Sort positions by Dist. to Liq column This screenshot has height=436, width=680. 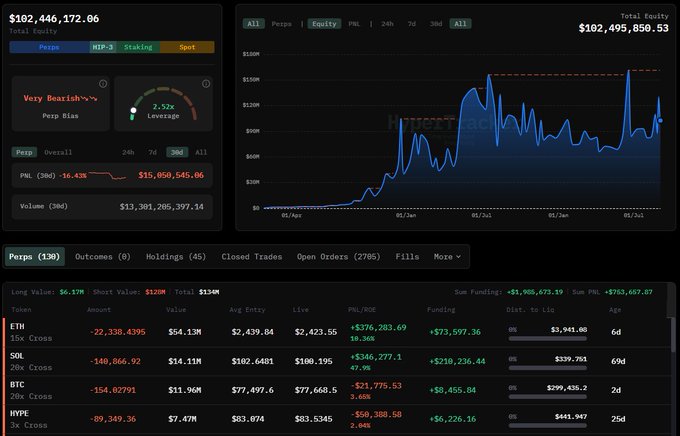[x=530, y=309]
